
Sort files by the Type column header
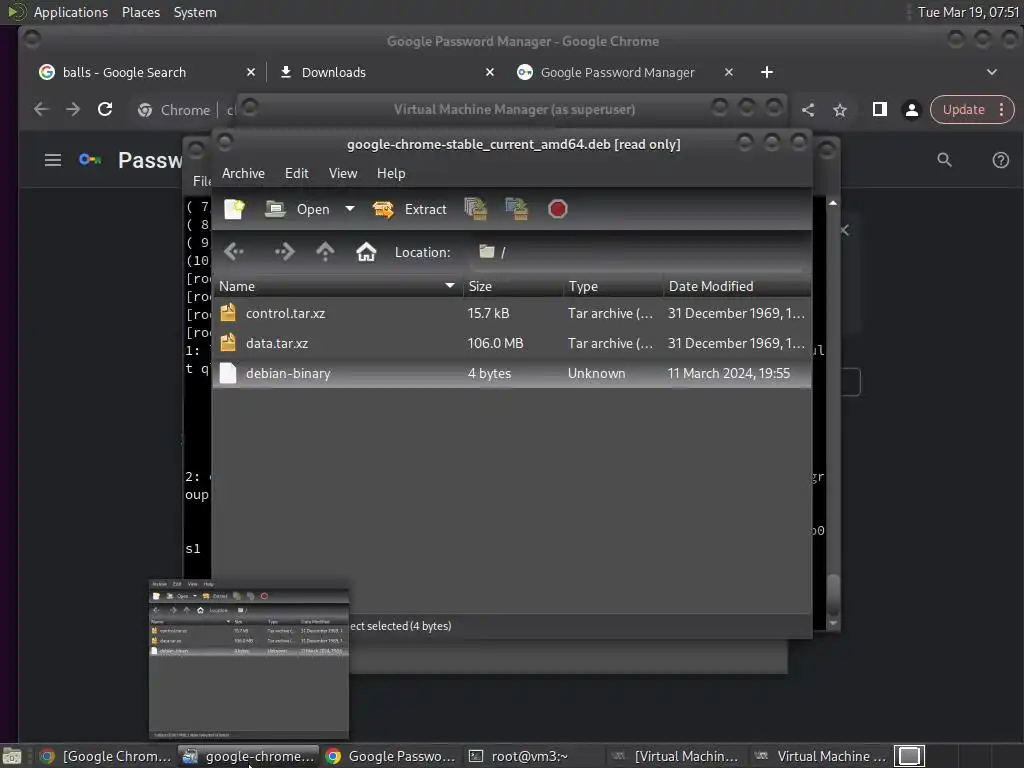coord(613,286)
